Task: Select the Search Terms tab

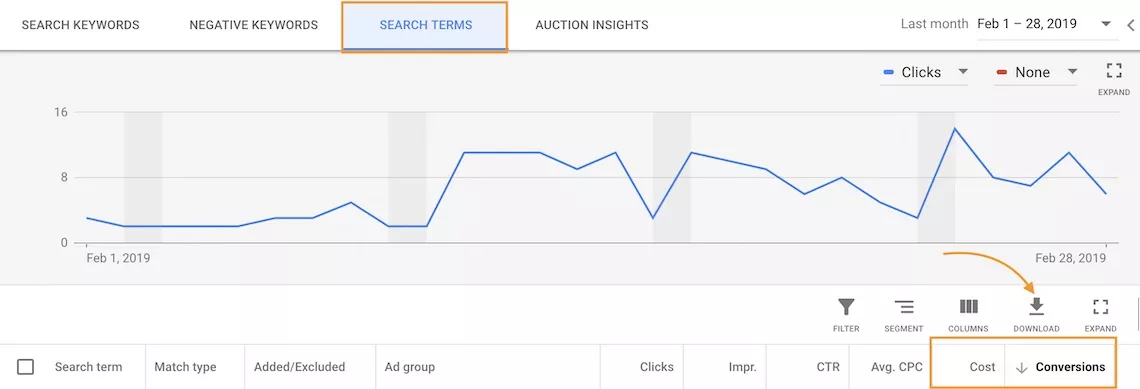Action: point(425,25)
